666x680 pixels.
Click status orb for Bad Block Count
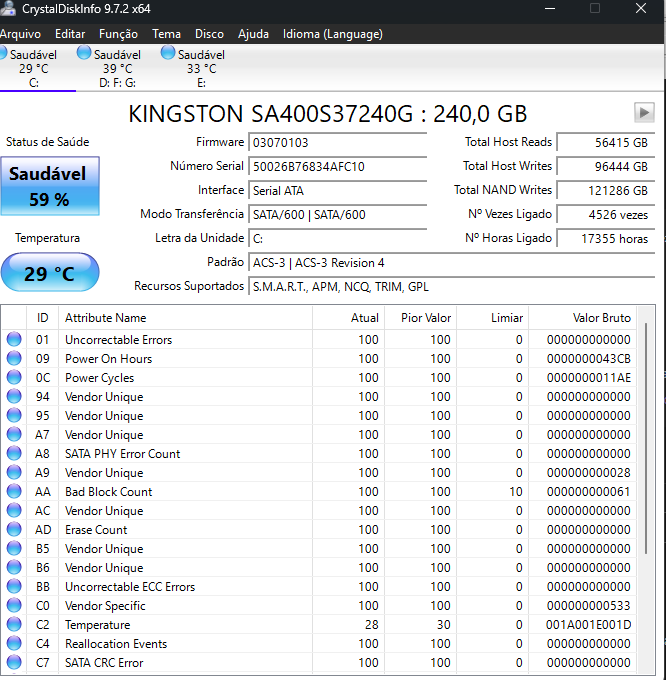coord(14,491)
